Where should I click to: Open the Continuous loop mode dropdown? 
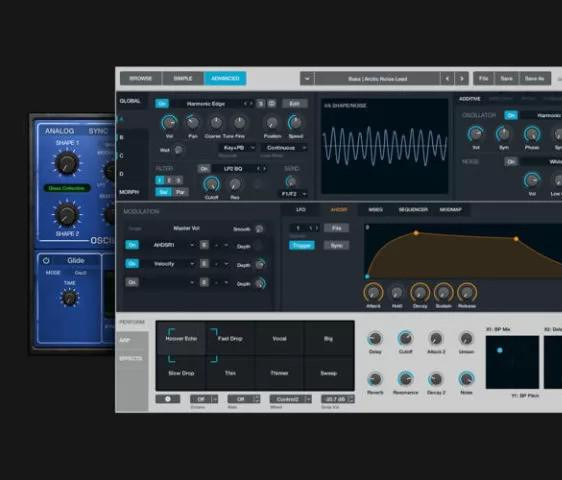pos(284,148)
